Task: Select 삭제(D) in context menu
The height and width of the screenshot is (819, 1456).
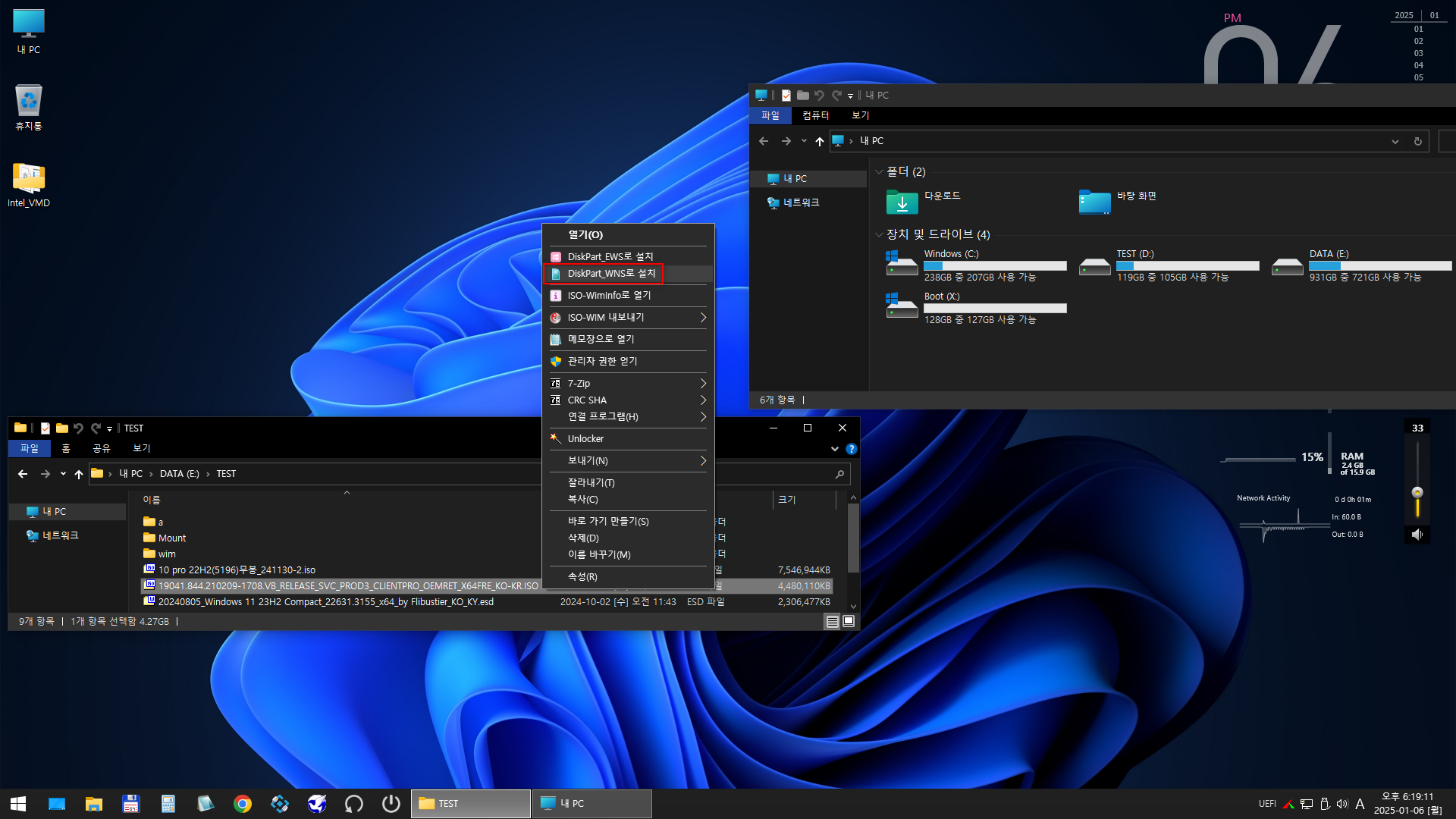Action: [x=628, y=538]
